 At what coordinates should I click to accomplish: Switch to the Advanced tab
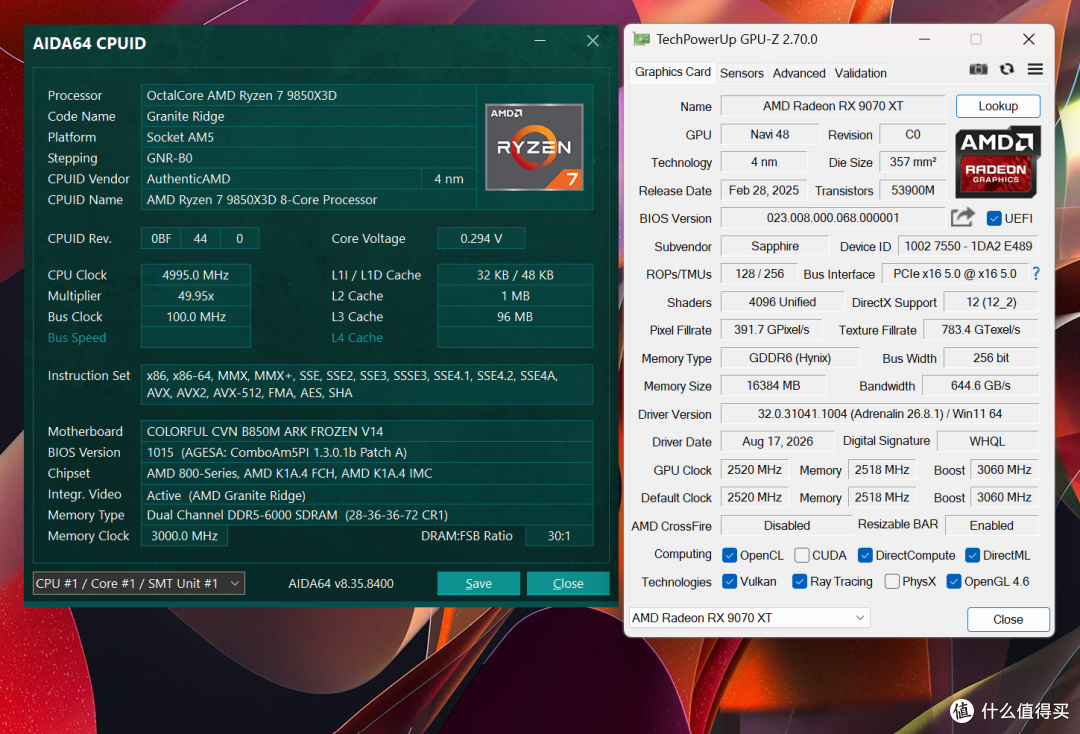pyautogui.click(x=799, y=73)
